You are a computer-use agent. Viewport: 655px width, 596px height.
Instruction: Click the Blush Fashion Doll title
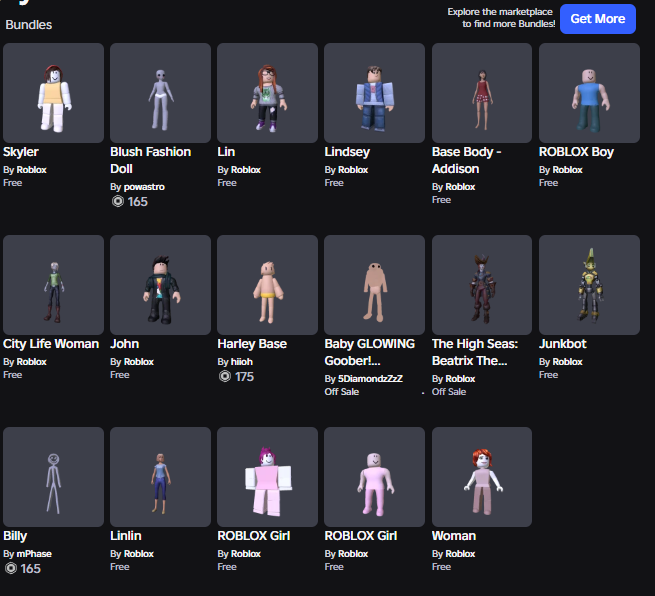(150, 160)
